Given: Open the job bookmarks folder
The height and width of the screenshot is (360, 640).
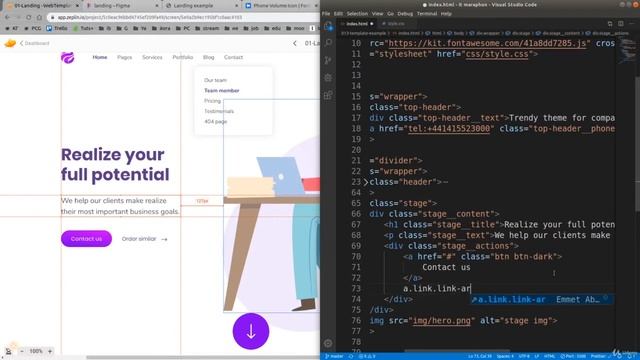Looking at the screenshot, I should (x=251, y=28).
